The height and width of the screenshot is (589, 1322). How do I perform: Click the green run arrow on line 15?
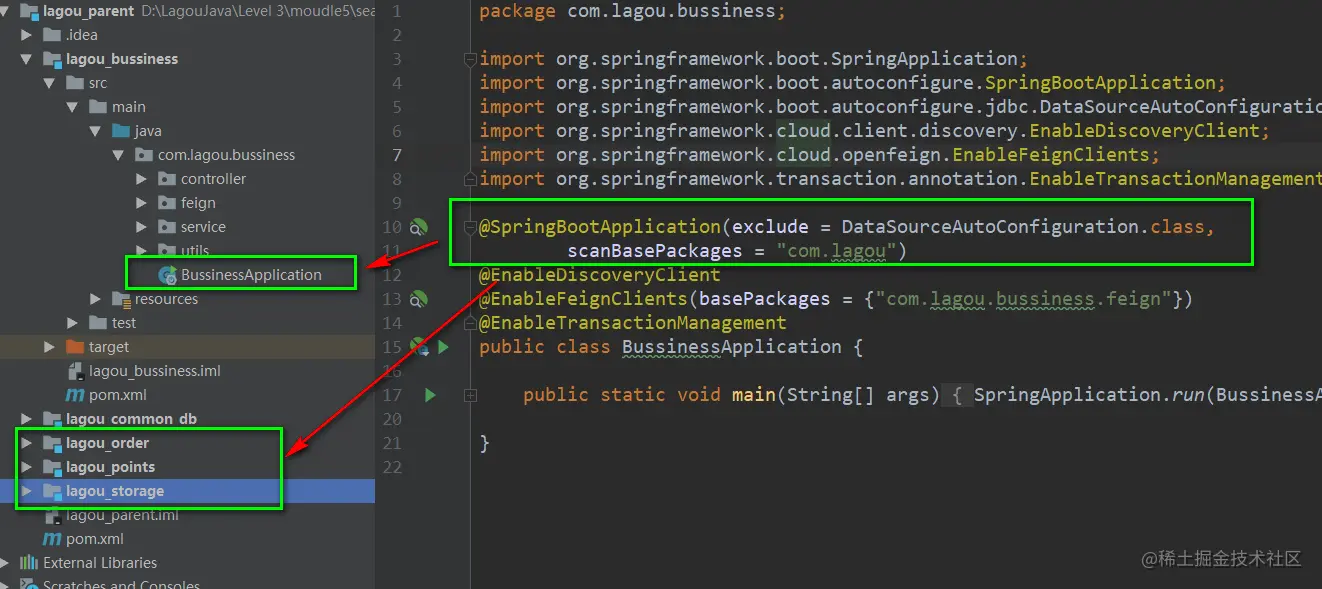pos(443,347)
